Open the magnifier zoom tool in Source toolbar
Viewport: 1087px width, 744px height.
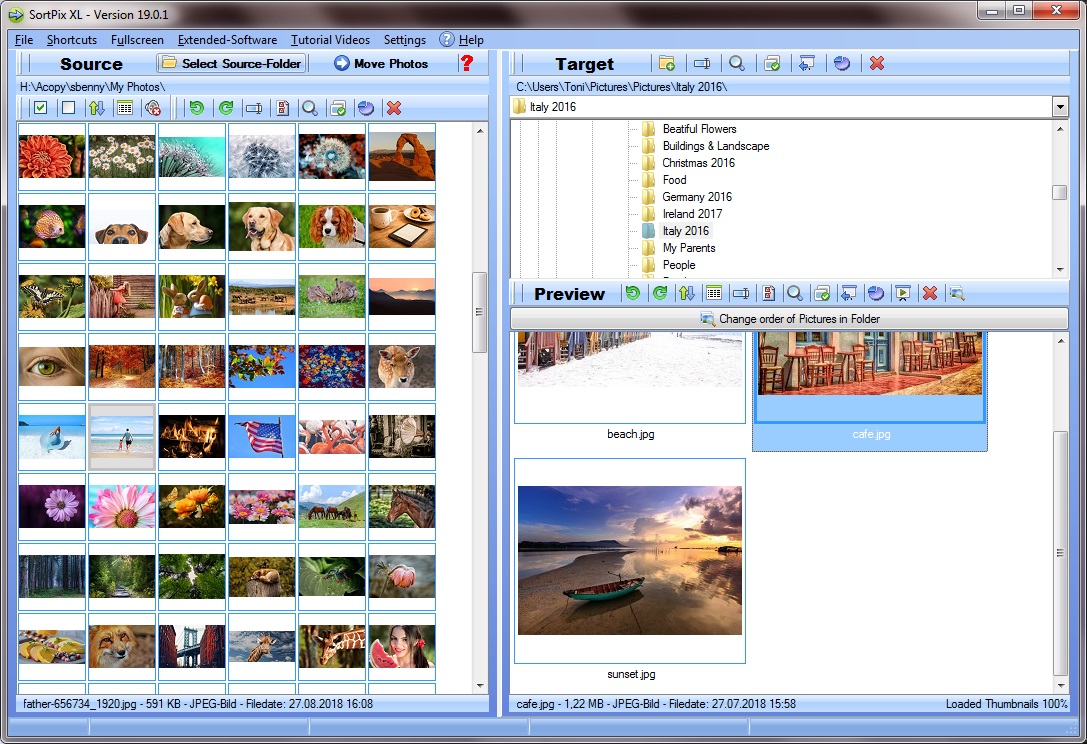click(309, 108)
